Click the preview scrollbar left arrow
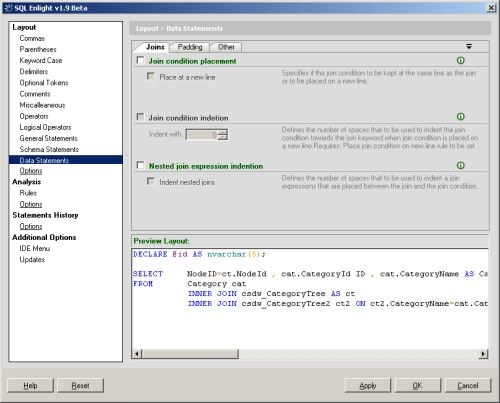Viewport: 500px width, 403px height. [137, 354]
